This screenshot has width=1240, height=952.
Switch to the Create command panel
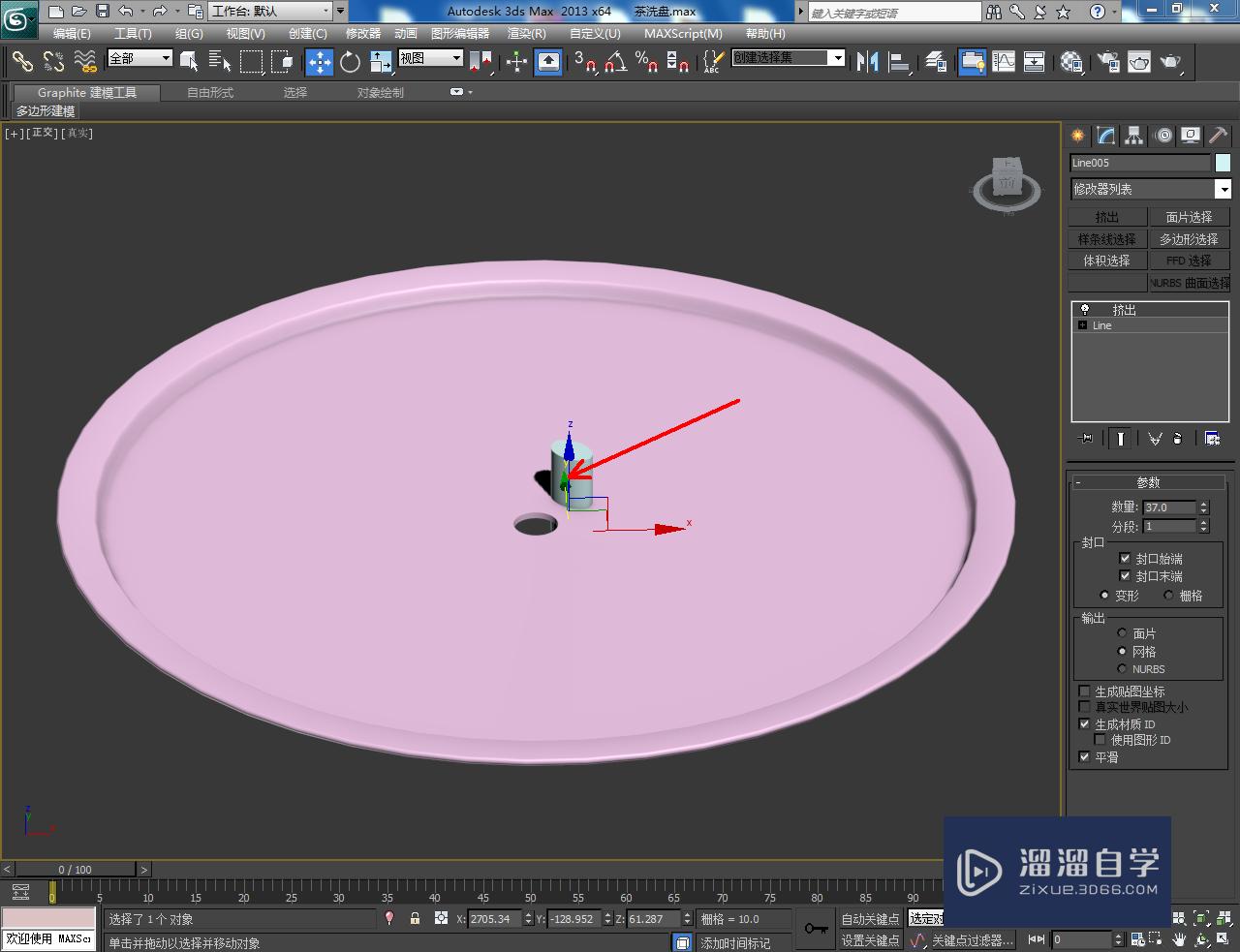(x=1077, y=136)
